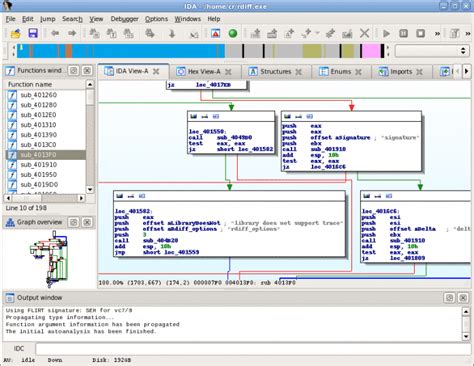Close the Imports tab
Viewport: 474px width, 366px height.
(x=420, y=72)
